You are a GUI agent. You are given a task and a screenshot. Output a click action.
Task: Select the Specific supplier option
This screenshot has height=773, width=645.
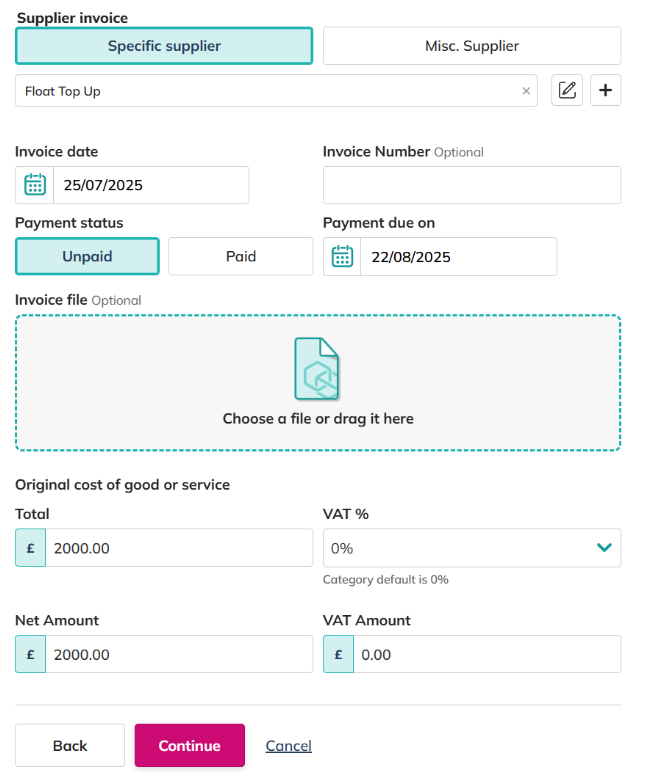point(164,46)
